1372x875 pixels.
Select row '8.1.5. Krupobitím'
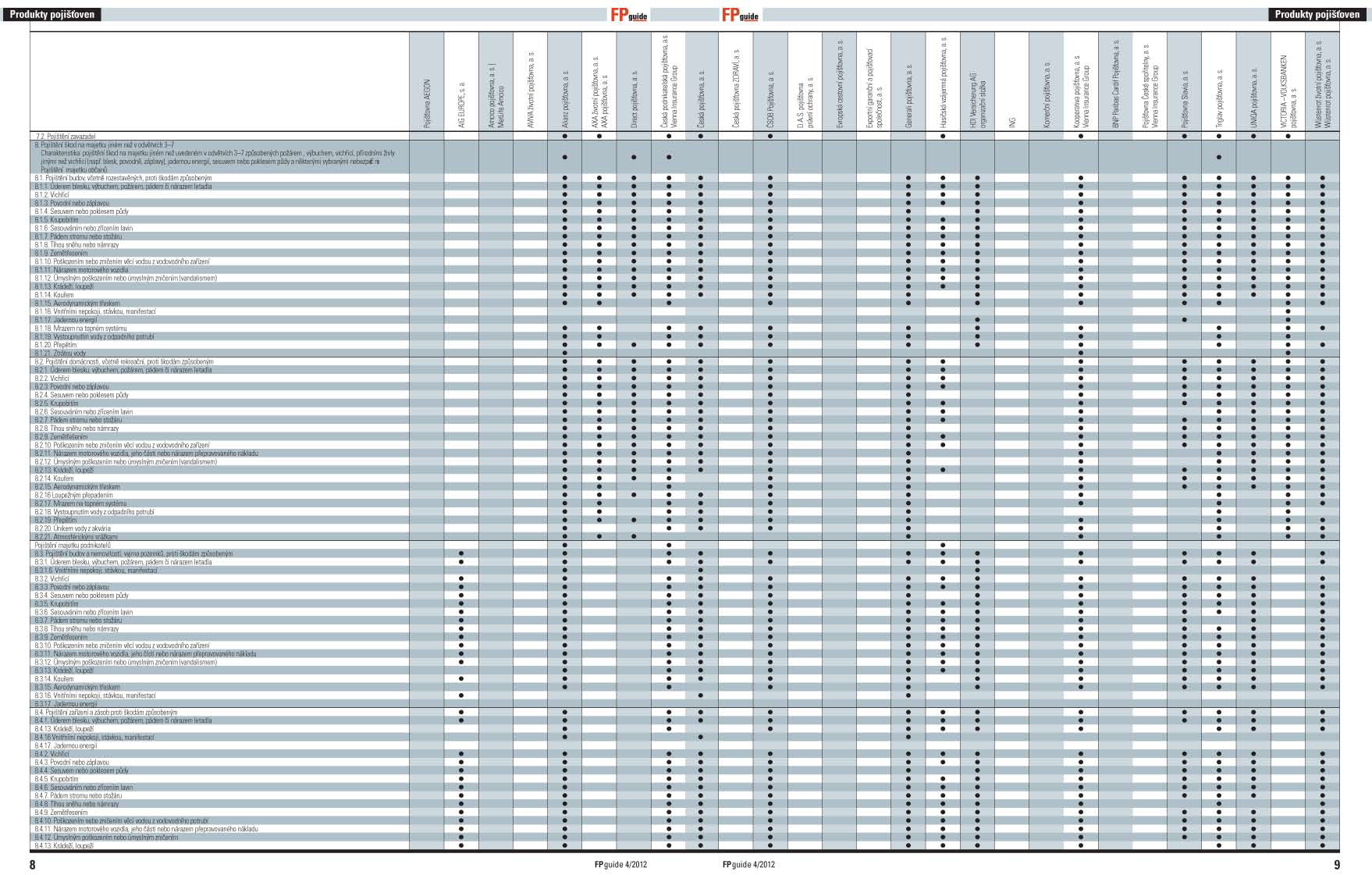click(56, 219)
